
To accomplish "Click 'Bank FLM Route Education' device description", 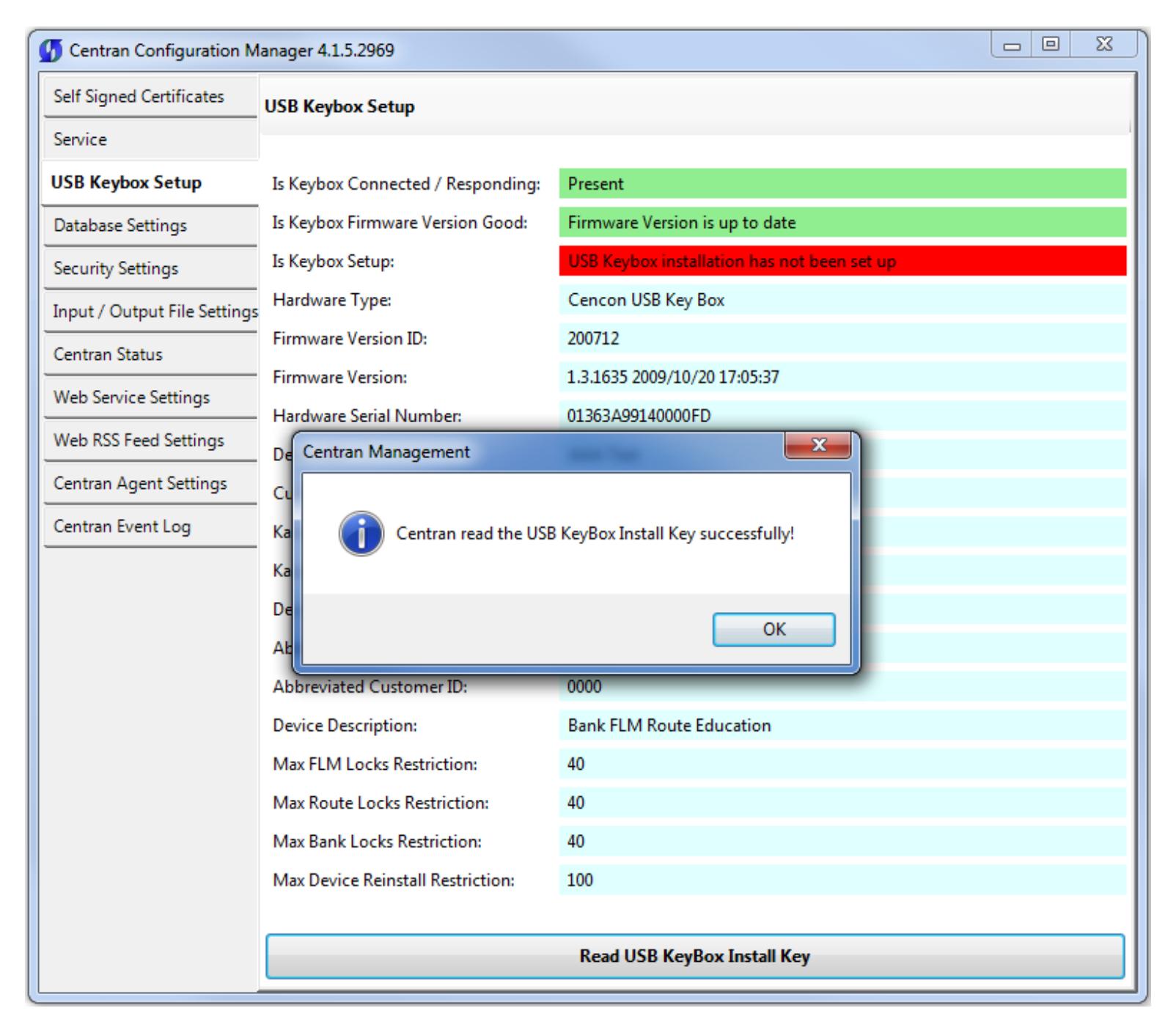I will point(842,726).
